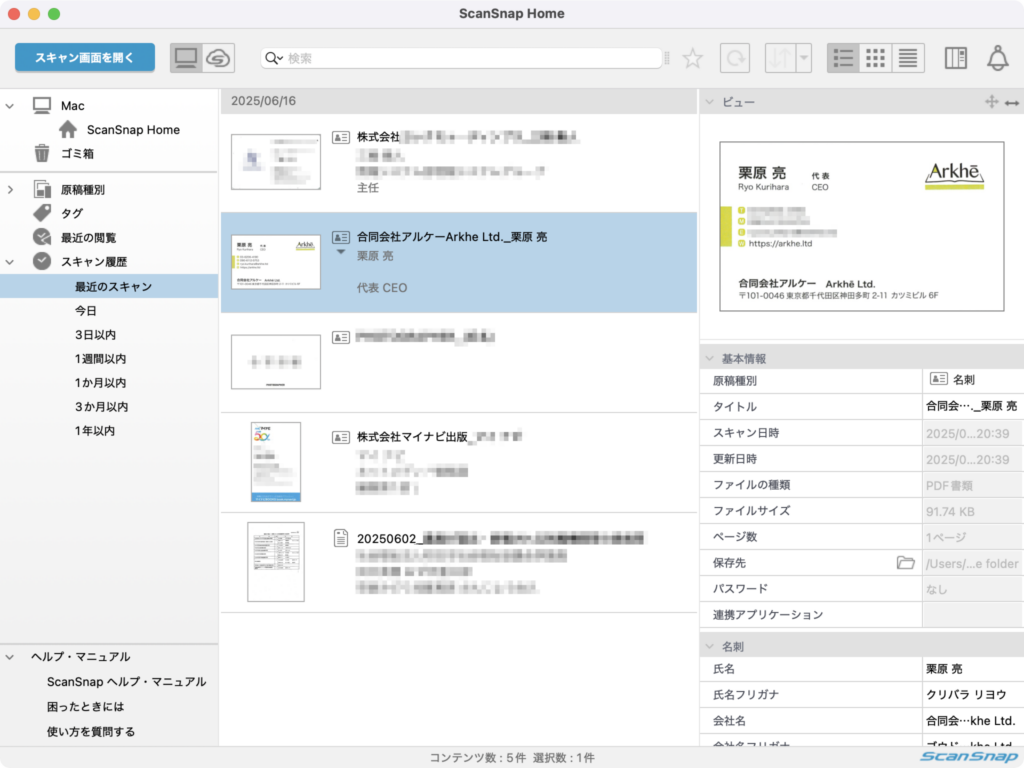1024x768 pixels.
Task: Open notifications bell icon
Action: pyautogui.click(x=997, y=58)
